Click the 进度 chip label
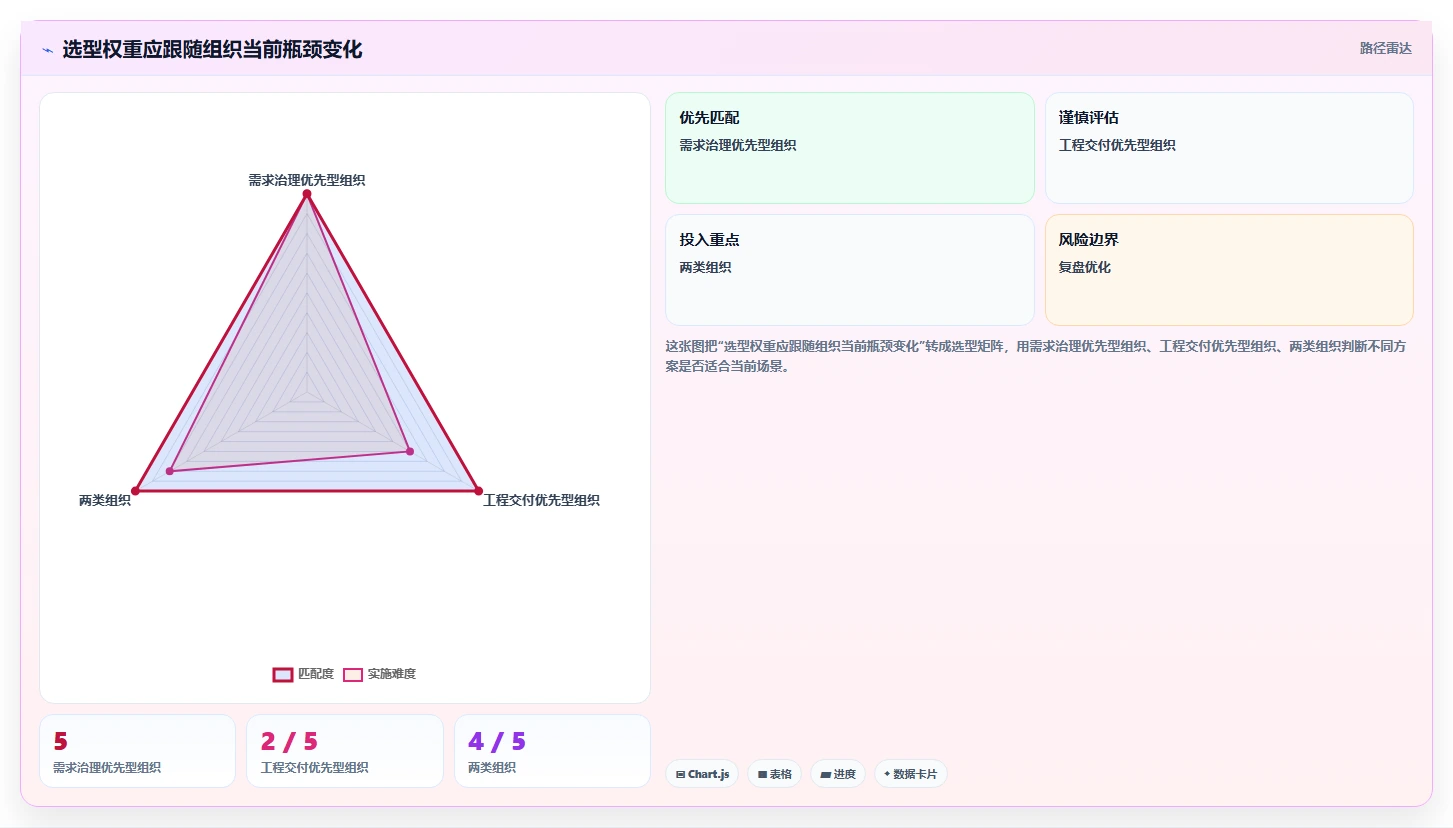 click(845, 774)
